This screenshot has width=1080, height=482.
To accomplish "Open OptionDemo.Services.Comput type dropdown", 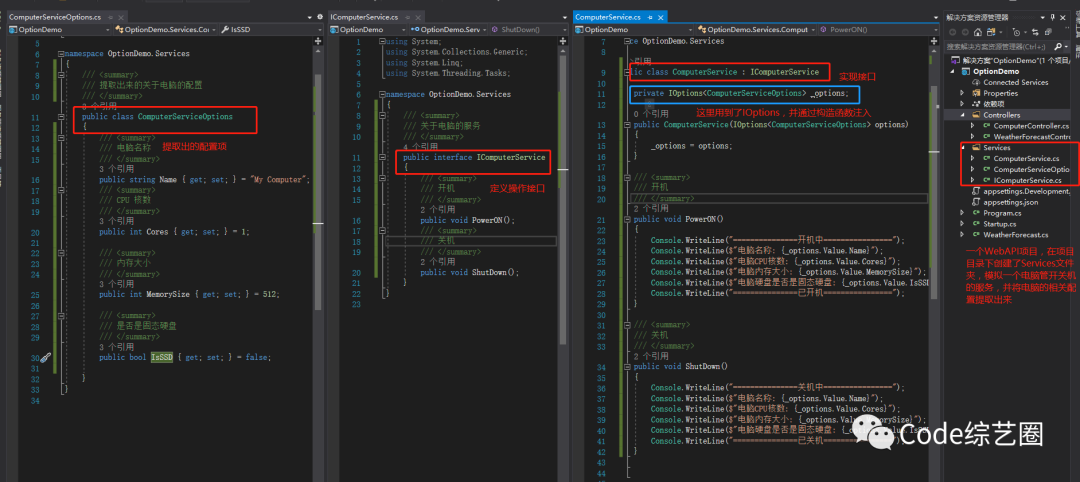I will (x=756, y=30).
